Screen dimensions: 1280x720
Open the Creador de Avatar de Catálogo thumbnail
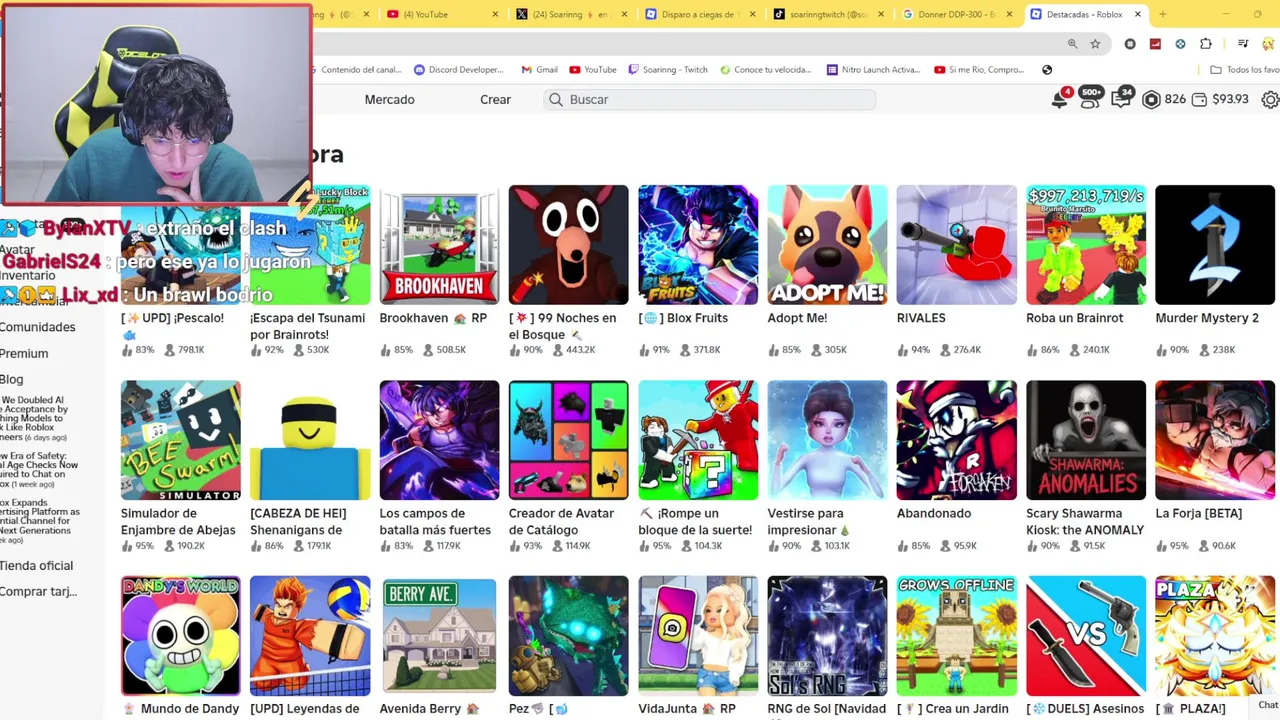pyautogui.click(x=568, y=440)
